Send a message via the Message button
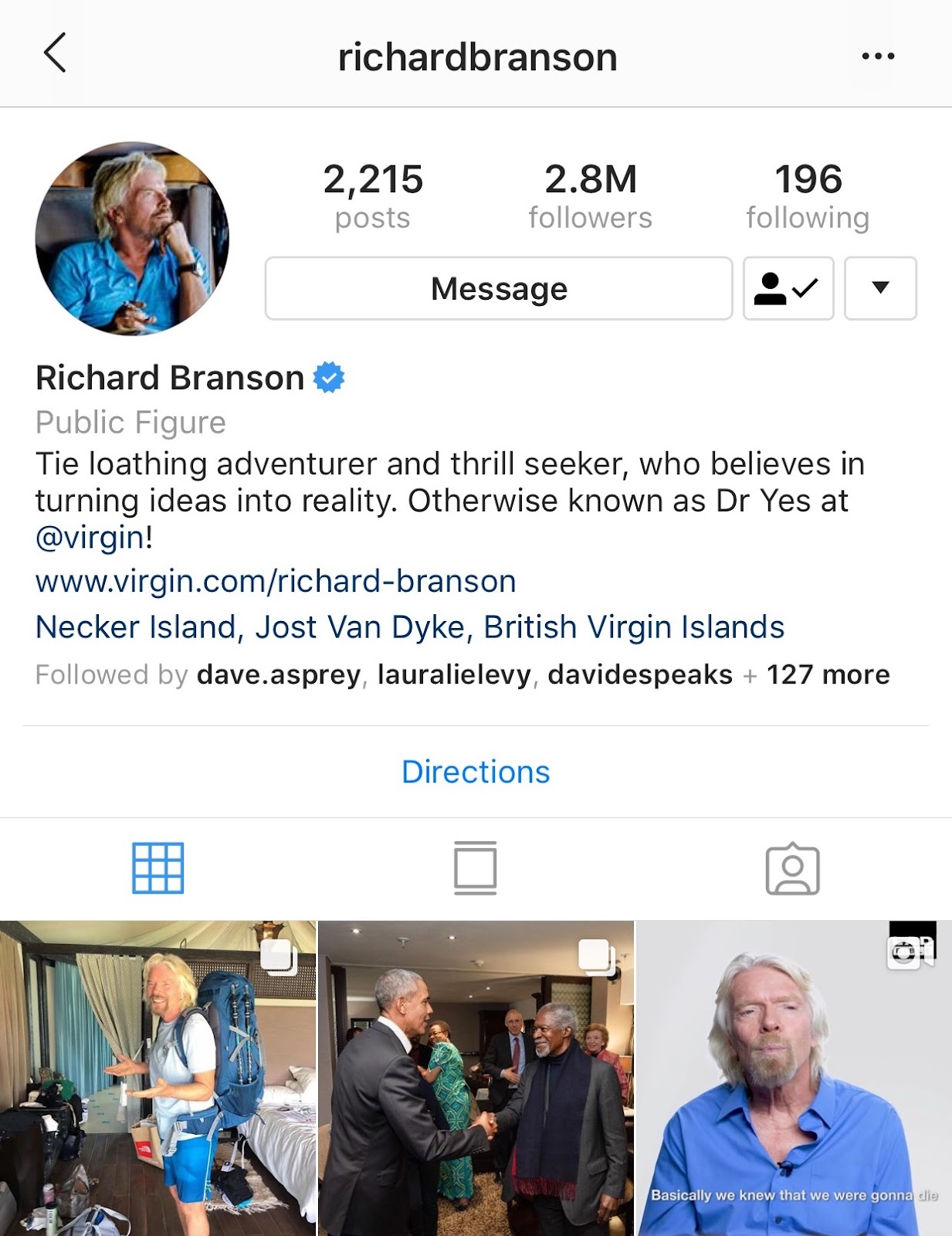Screen dimensions: 952x1236 [x=499, y=288]
